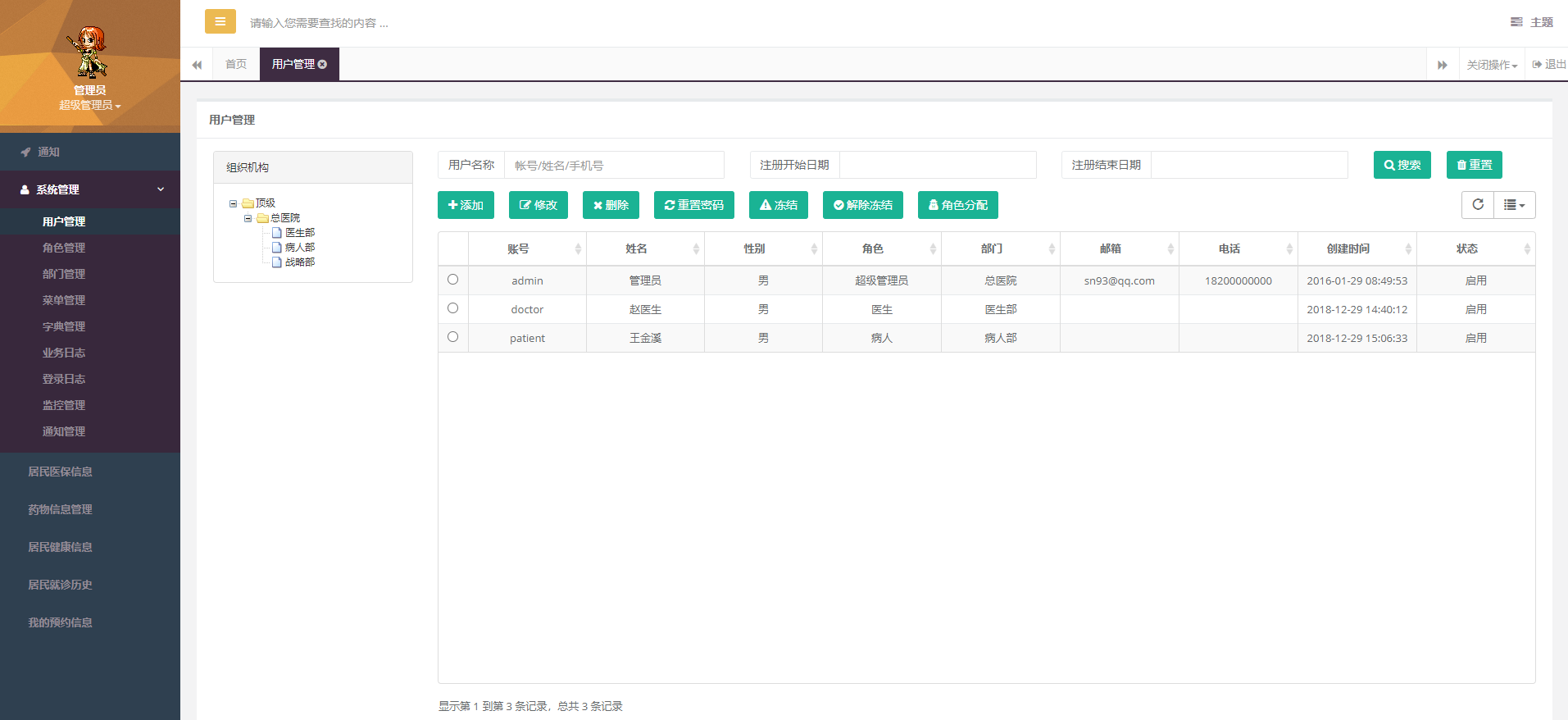Click the hamburger menu toggle icon
The image size is (1568, 720).
click(220, 21)
